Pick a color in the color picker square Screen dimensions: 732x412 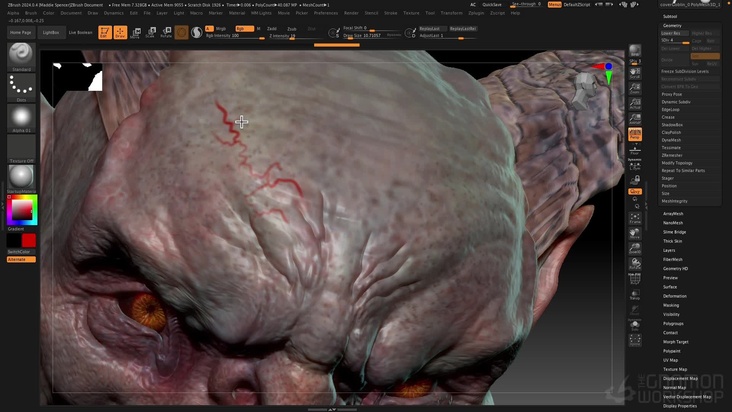tap(21, 209)
